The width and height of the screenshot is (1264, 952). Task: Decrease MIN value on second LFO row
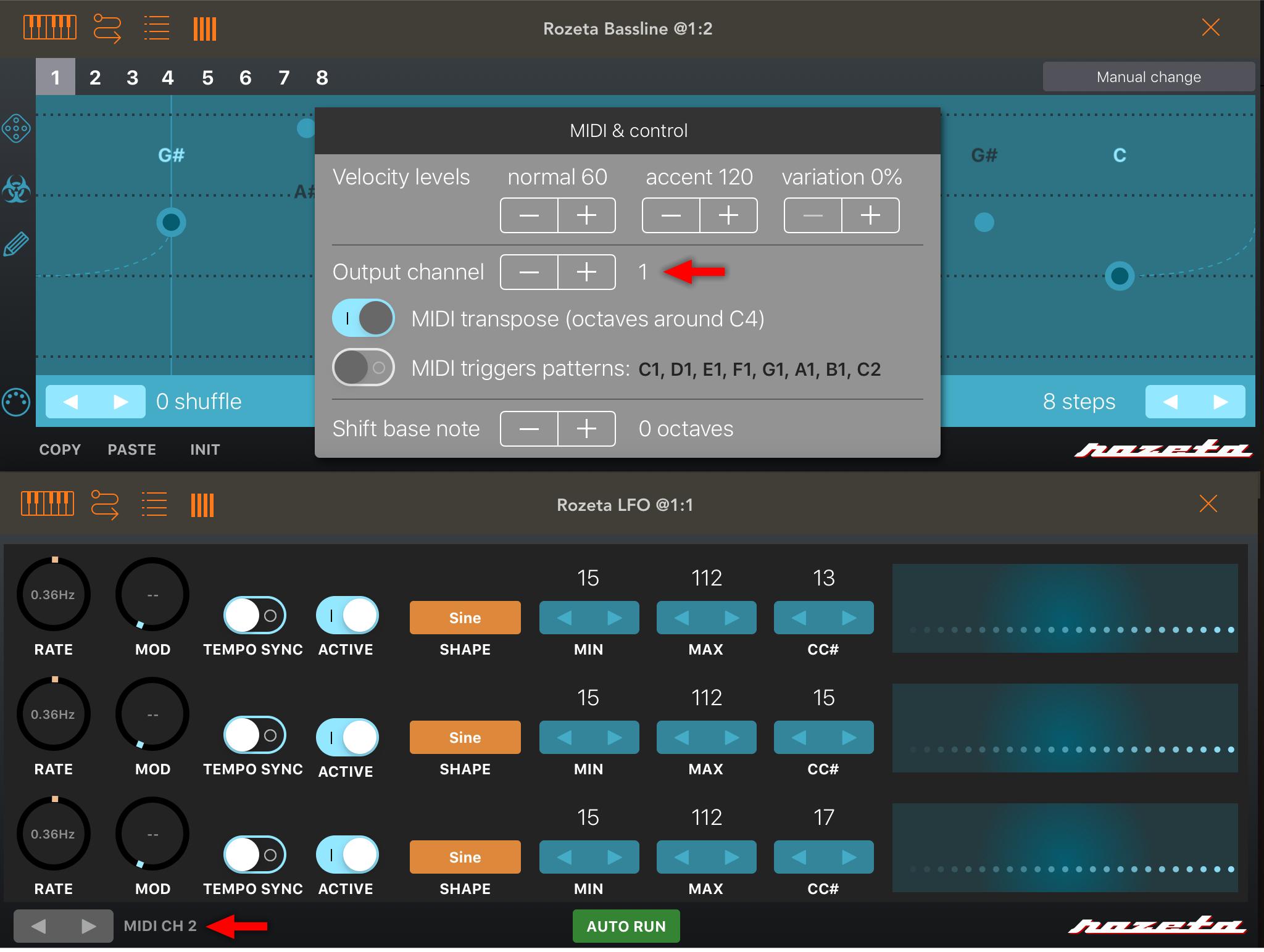[564, 737]
